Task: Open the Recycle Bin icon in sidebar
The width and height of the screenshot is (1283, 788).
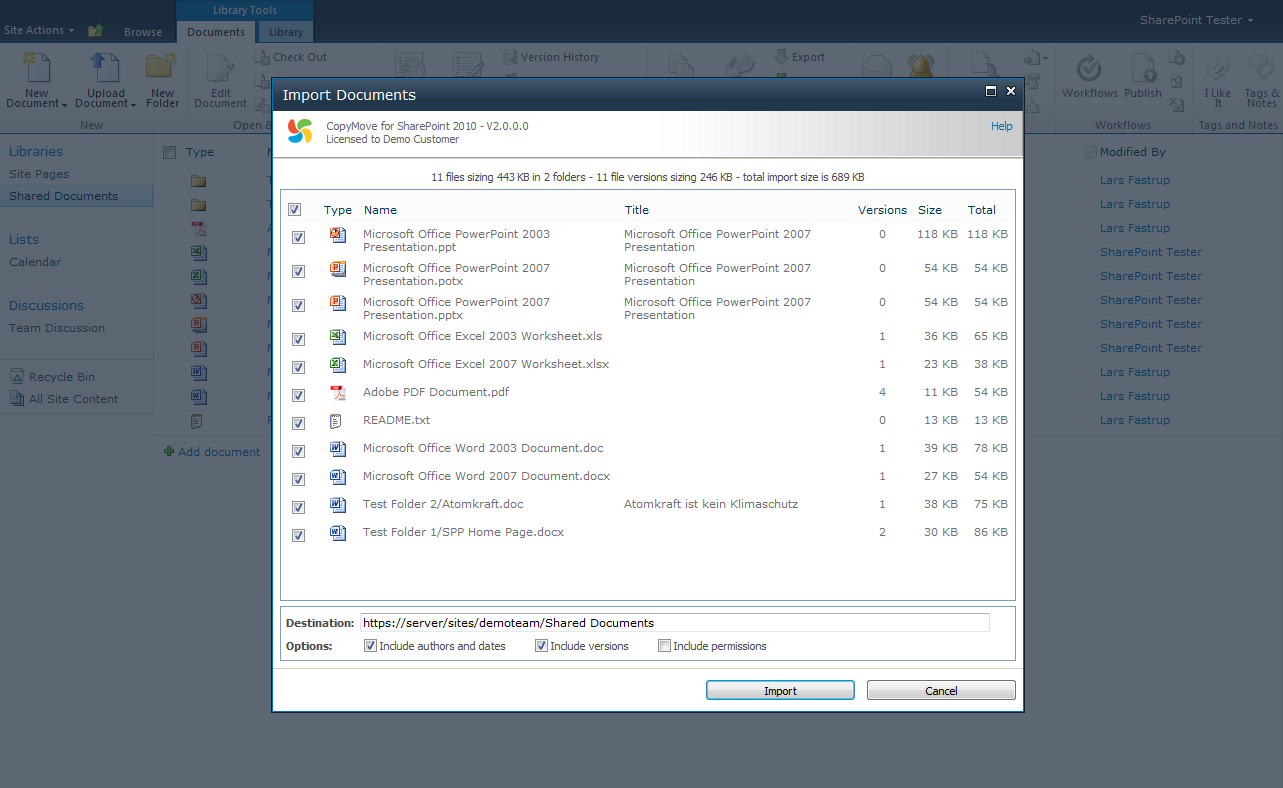Action: click(x=17, y=377)
